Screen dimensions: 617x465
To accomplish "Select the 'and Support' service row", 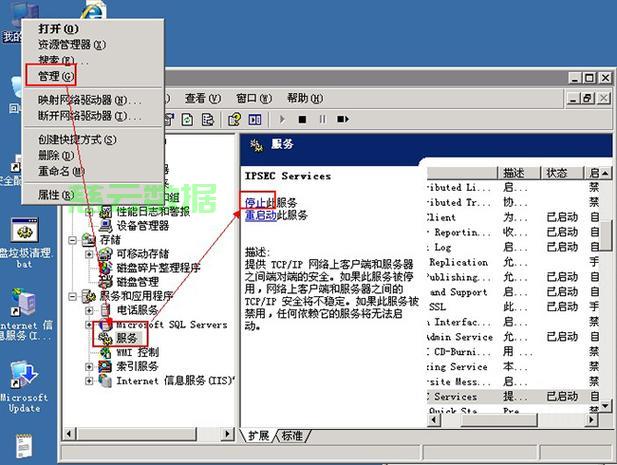I will click(x=513, y=292).
